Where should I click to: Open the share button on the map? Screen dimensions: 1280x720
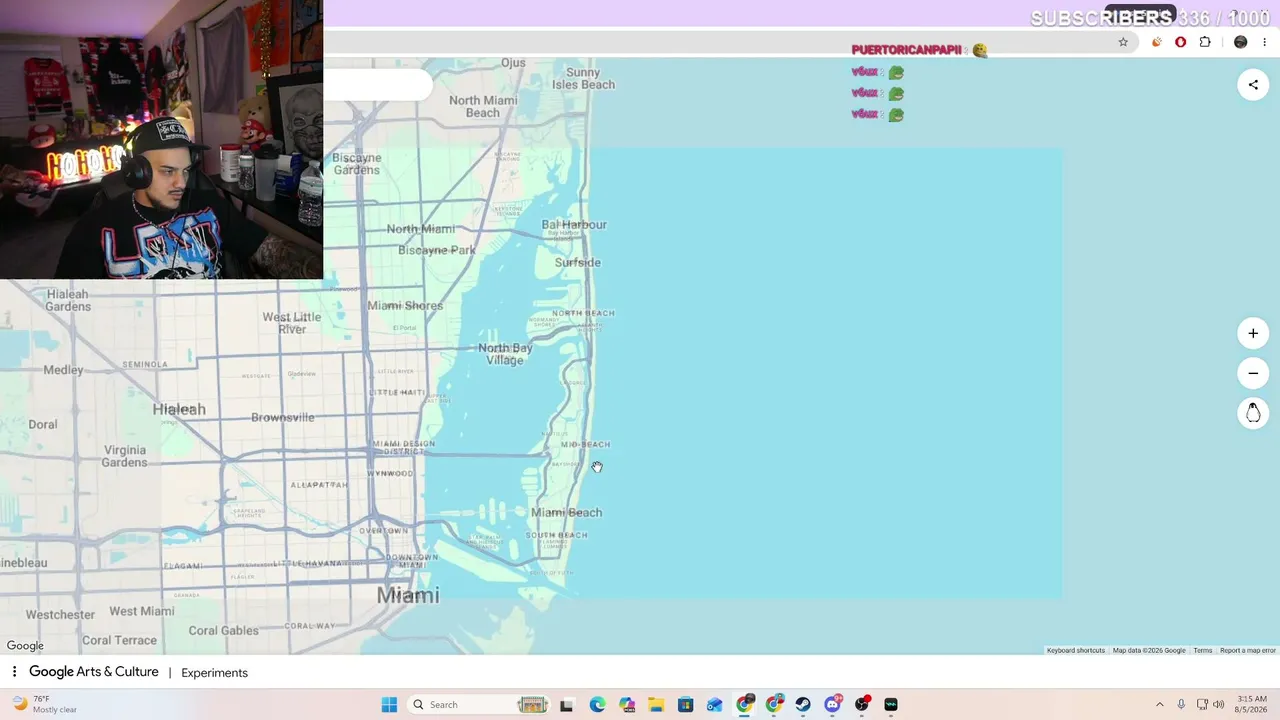[x=1253, y=85]
